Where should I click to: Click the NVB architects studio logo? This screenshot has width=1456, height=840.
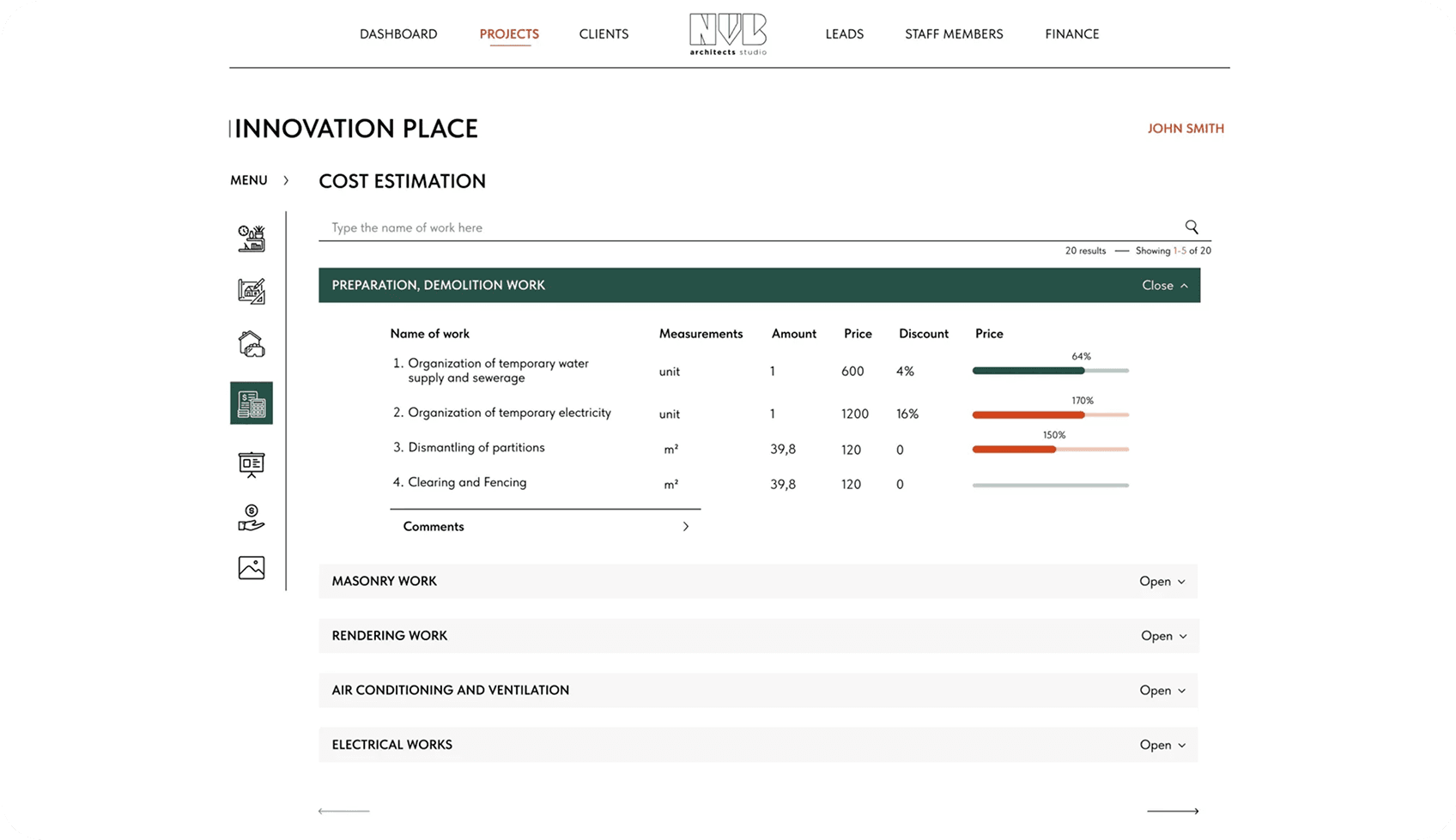(727, 34)
